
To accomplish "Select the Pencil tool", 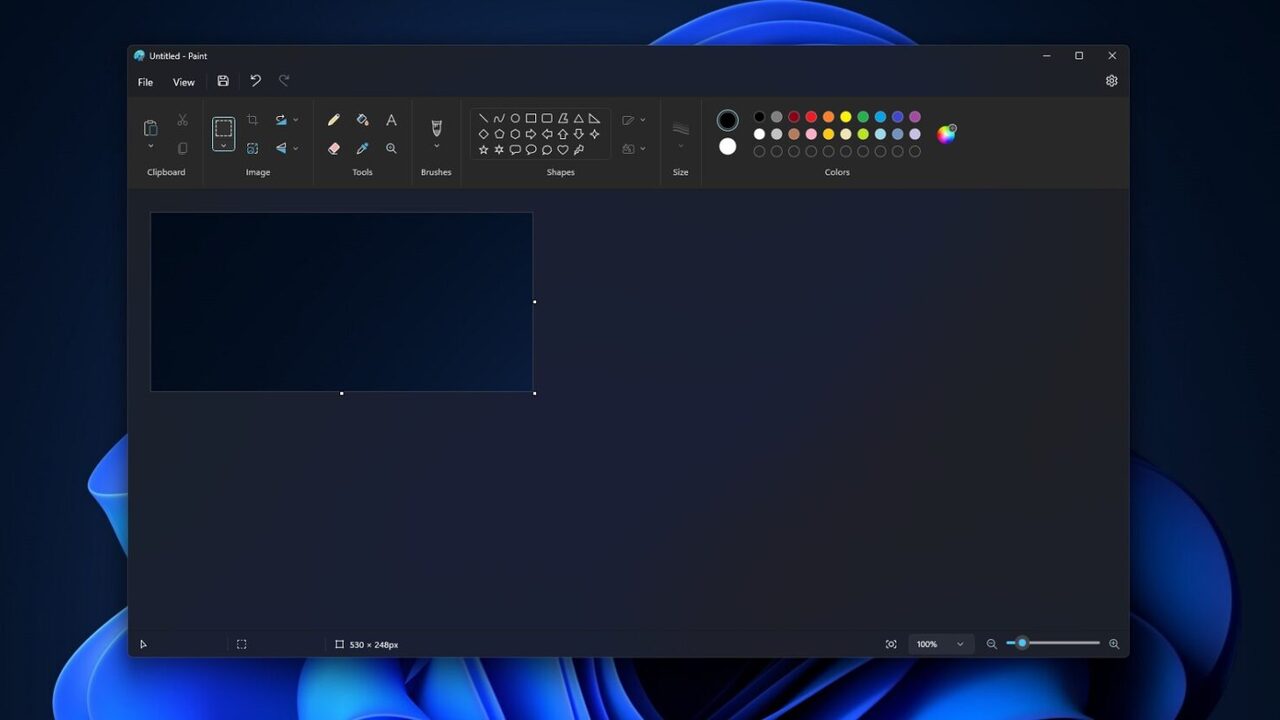I will (x=334, y=120).
